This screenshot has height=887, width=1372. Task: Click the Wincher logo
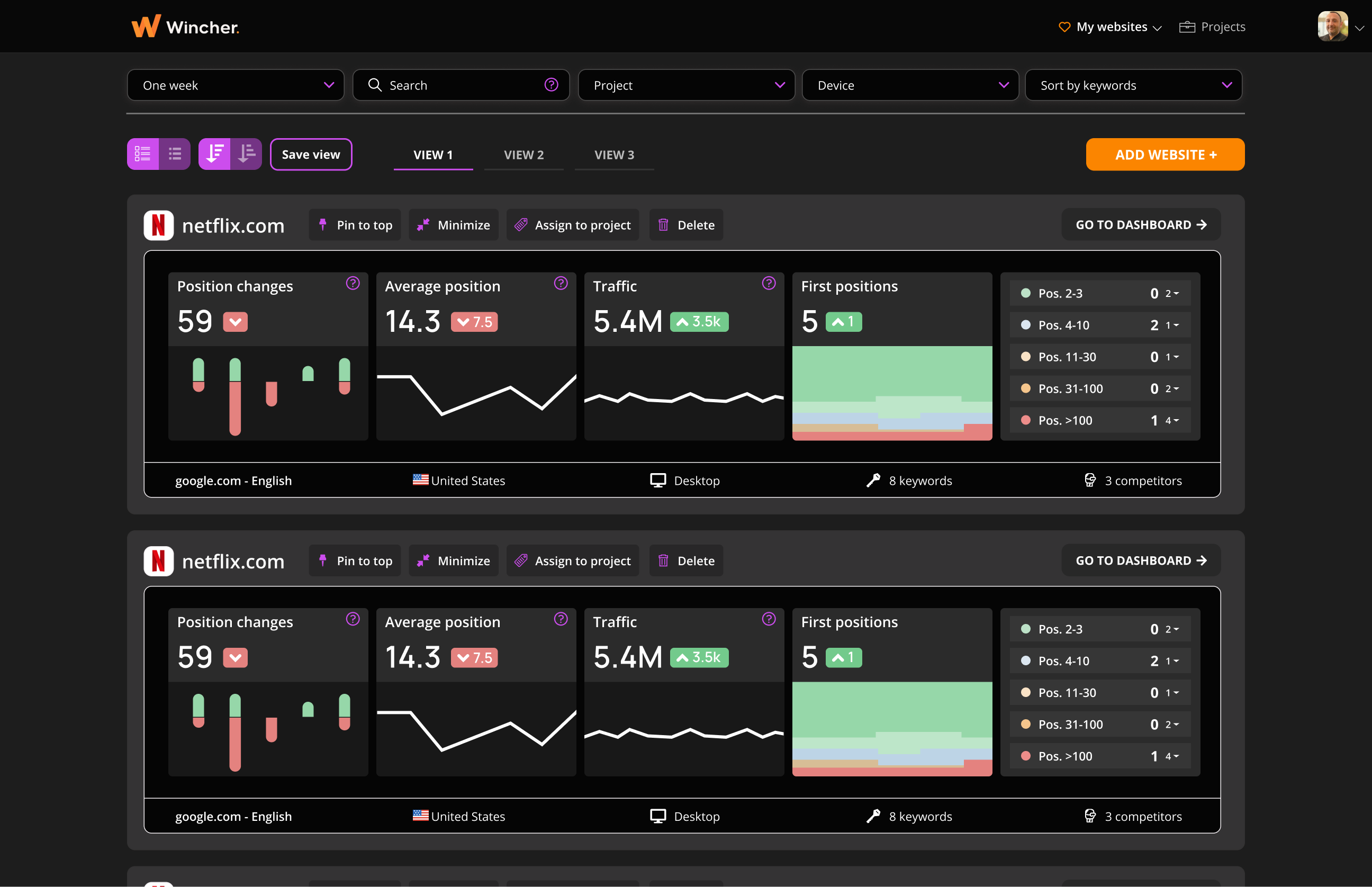click(184, 26)
